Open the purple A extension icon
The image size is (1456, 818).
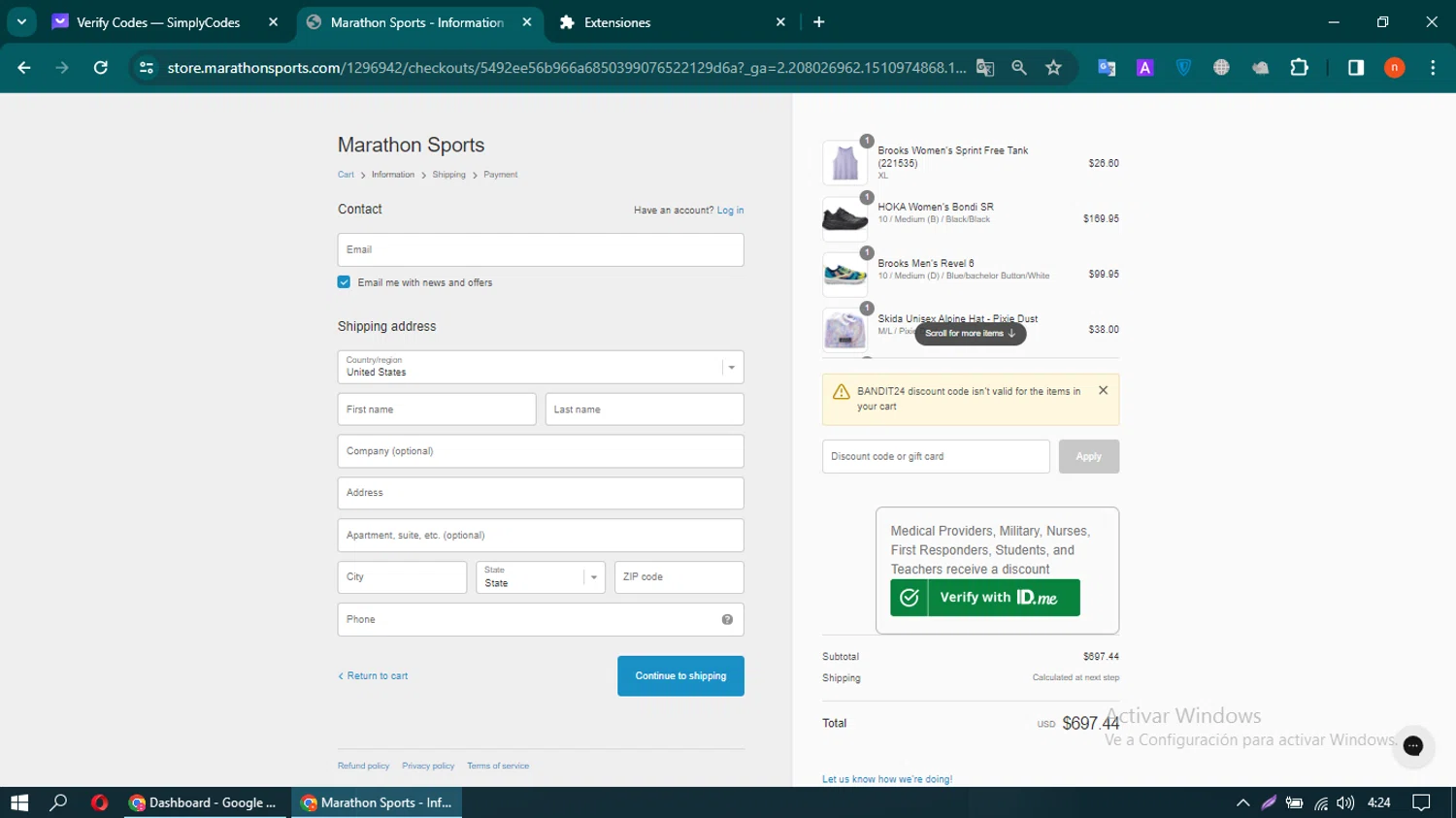1145,68
